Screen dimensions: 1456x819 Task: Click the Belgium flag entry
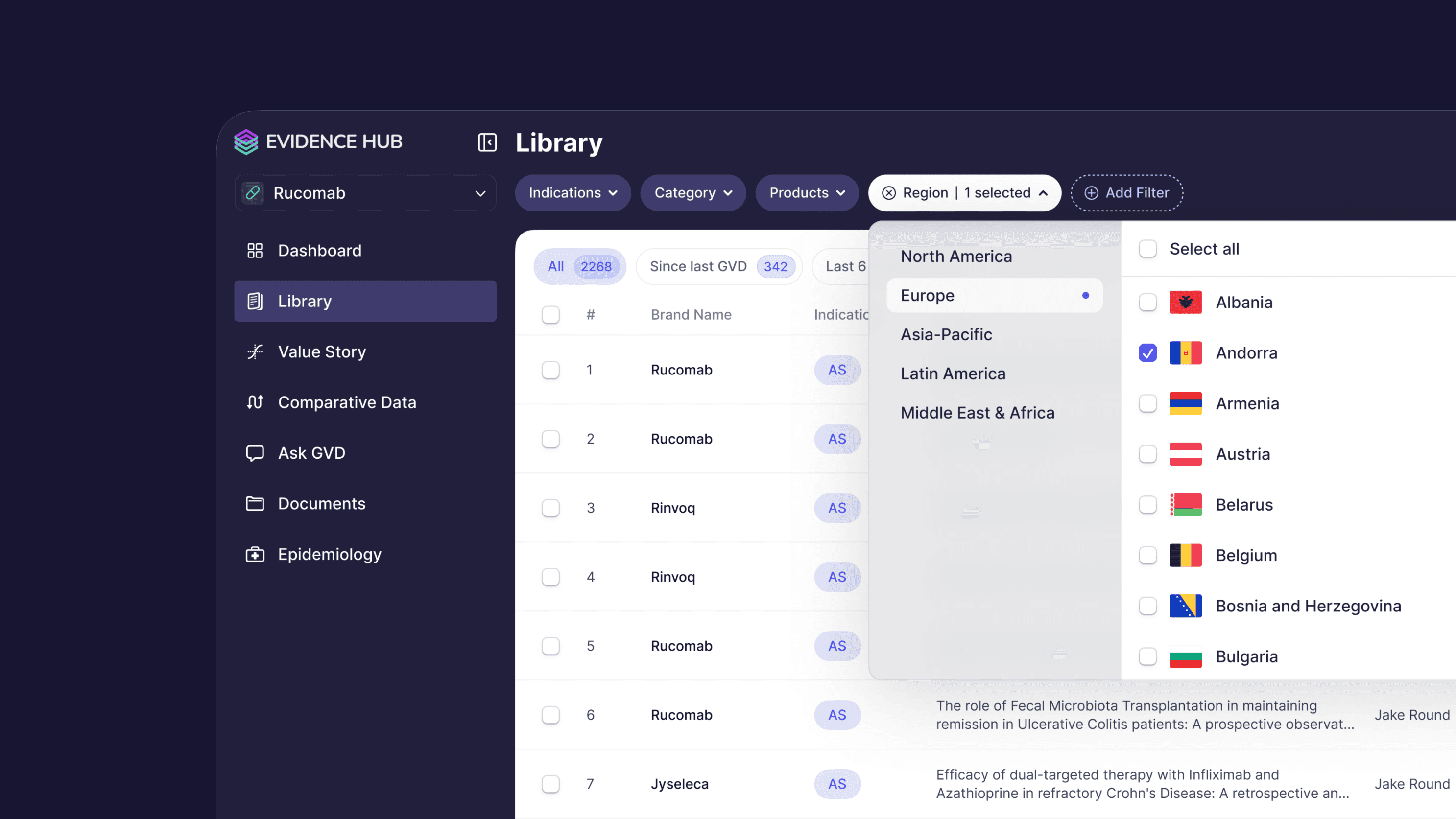(1185, 555)
